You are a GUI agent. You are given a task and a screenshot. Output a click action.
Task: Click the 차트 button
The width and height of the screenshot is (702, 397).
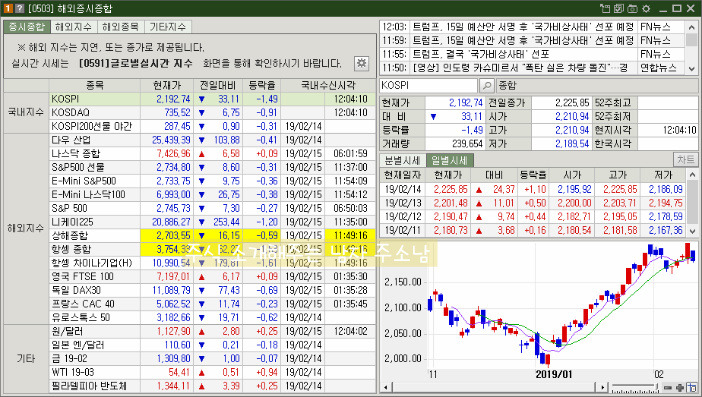click(x=685, y=160)
